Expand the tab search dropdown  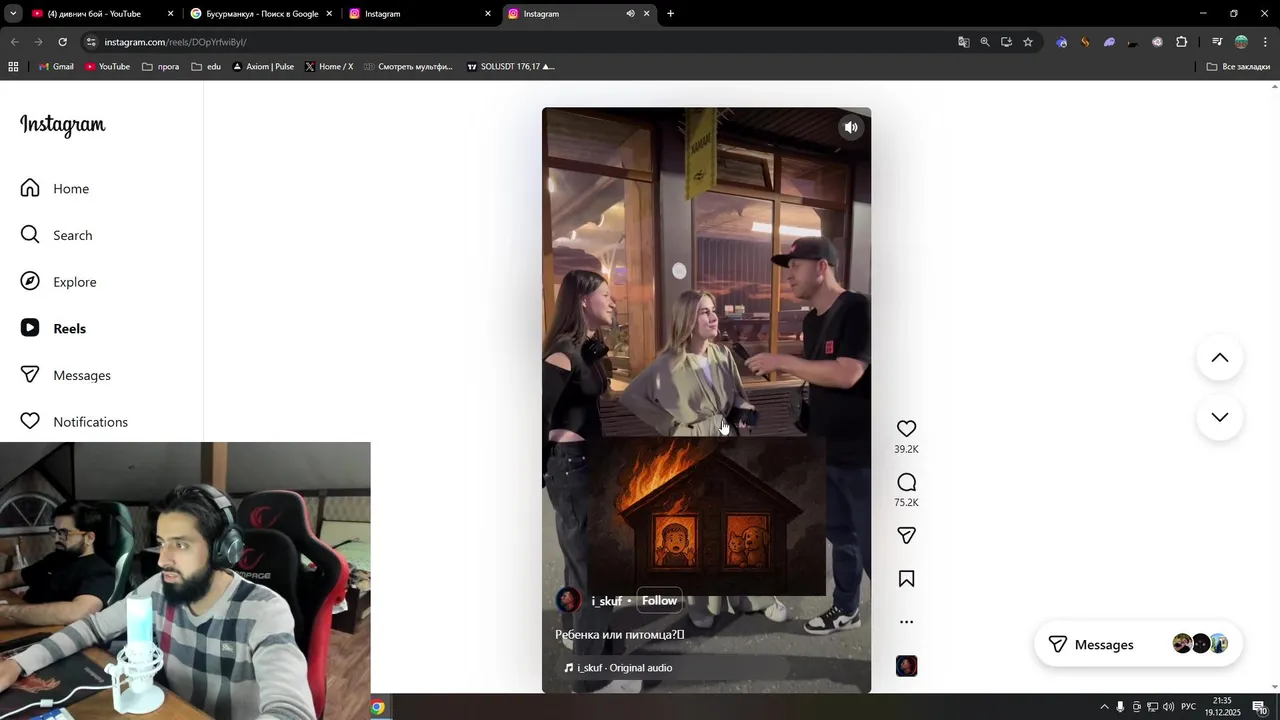pos(12,14)
